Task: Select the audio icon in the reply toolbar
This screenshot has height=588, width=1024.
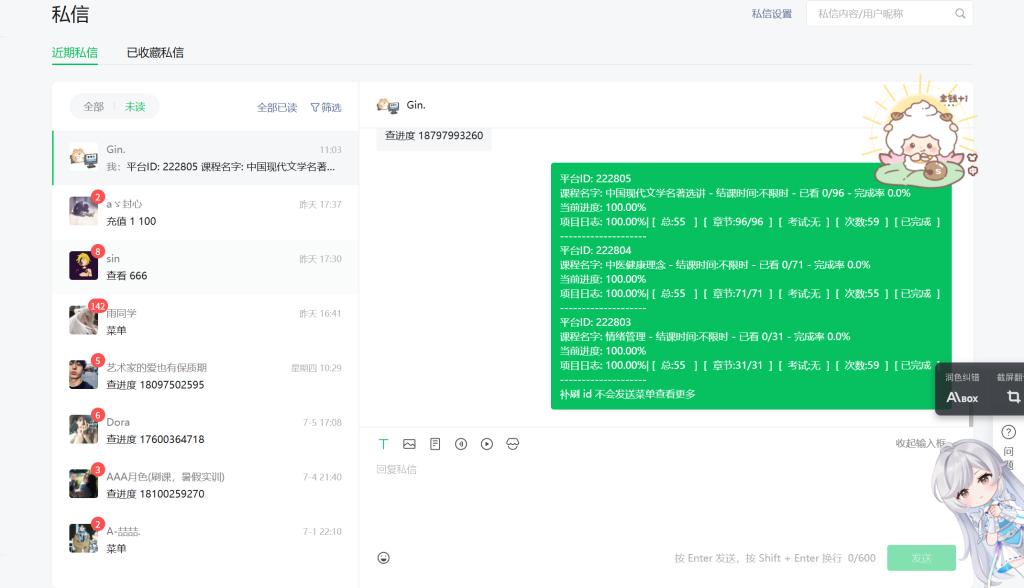Action: point(461,443)
